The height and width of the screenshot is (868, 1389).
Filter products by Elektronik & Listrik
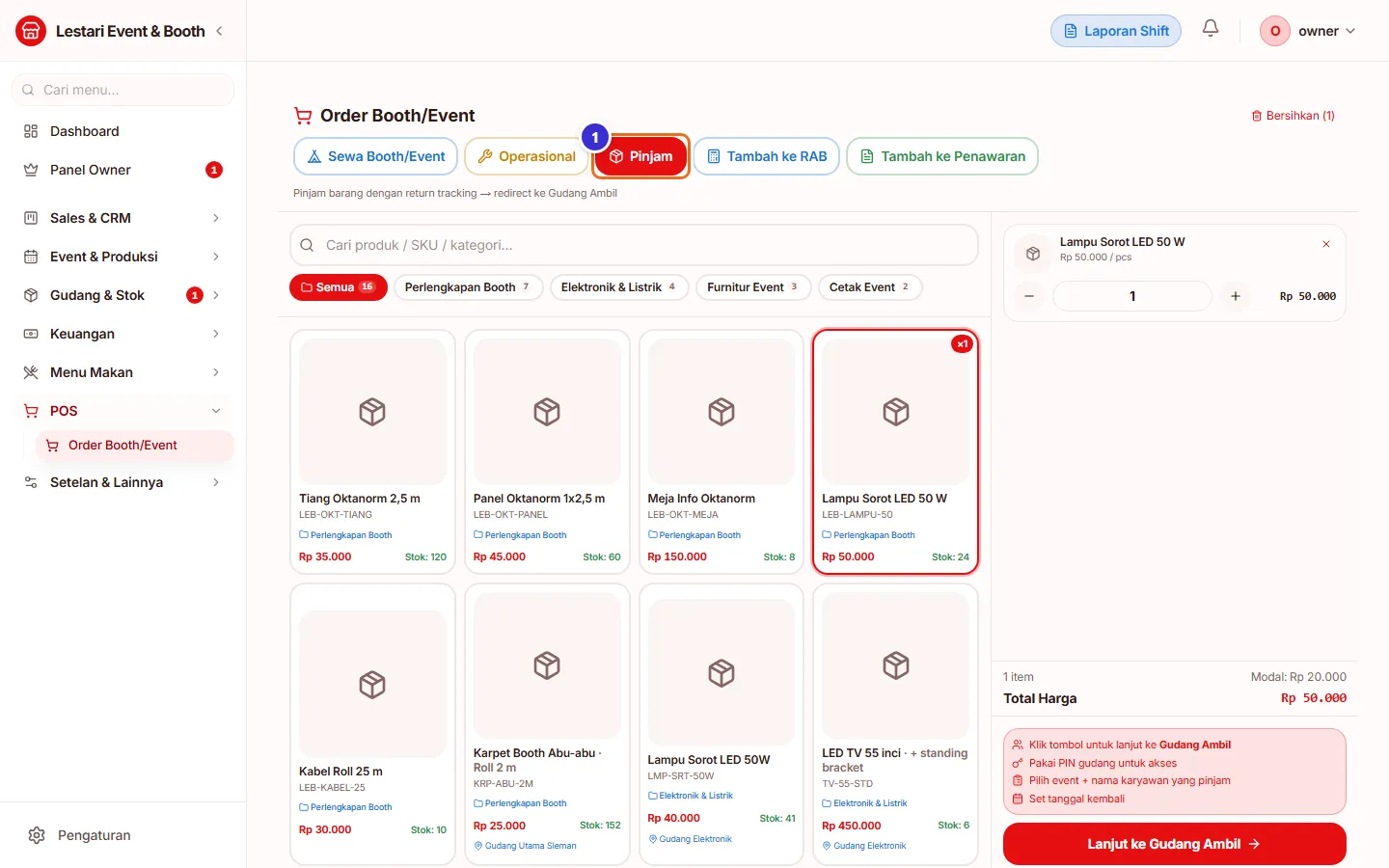click(x=619, y=287)
